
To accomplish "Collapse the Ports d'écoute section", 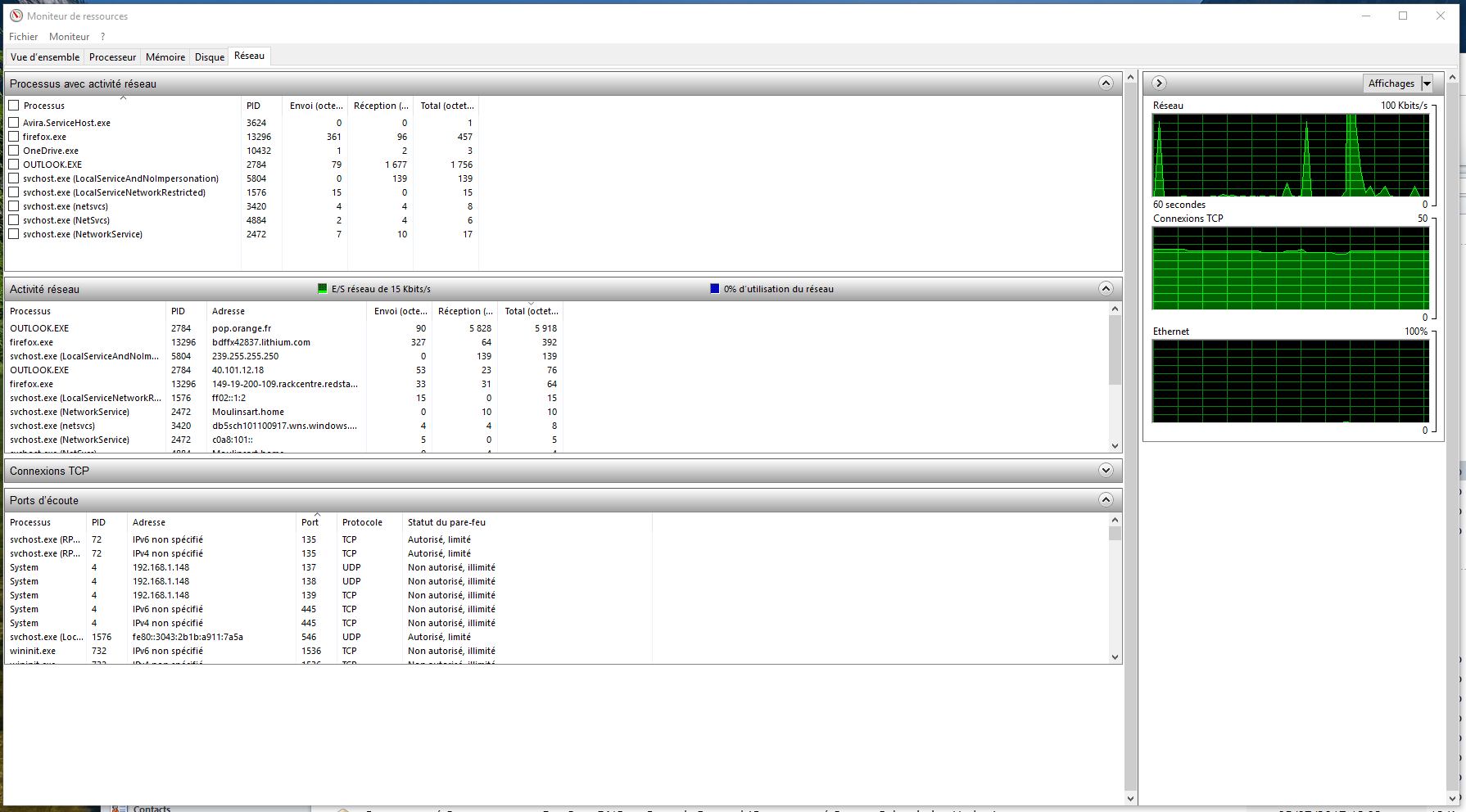I will 1106,499.
